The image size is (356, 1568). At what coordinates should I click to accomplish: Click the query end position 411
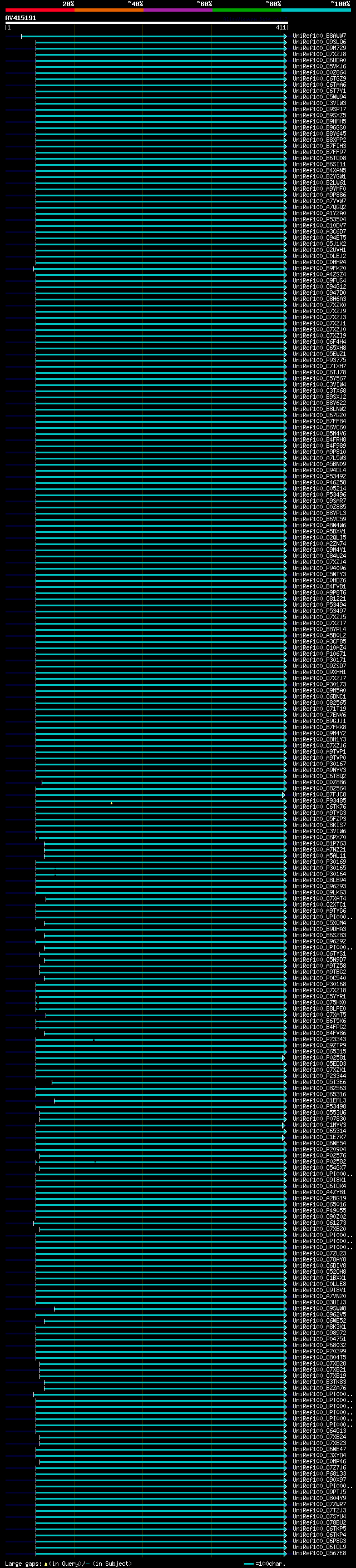[x=280, y=27]
